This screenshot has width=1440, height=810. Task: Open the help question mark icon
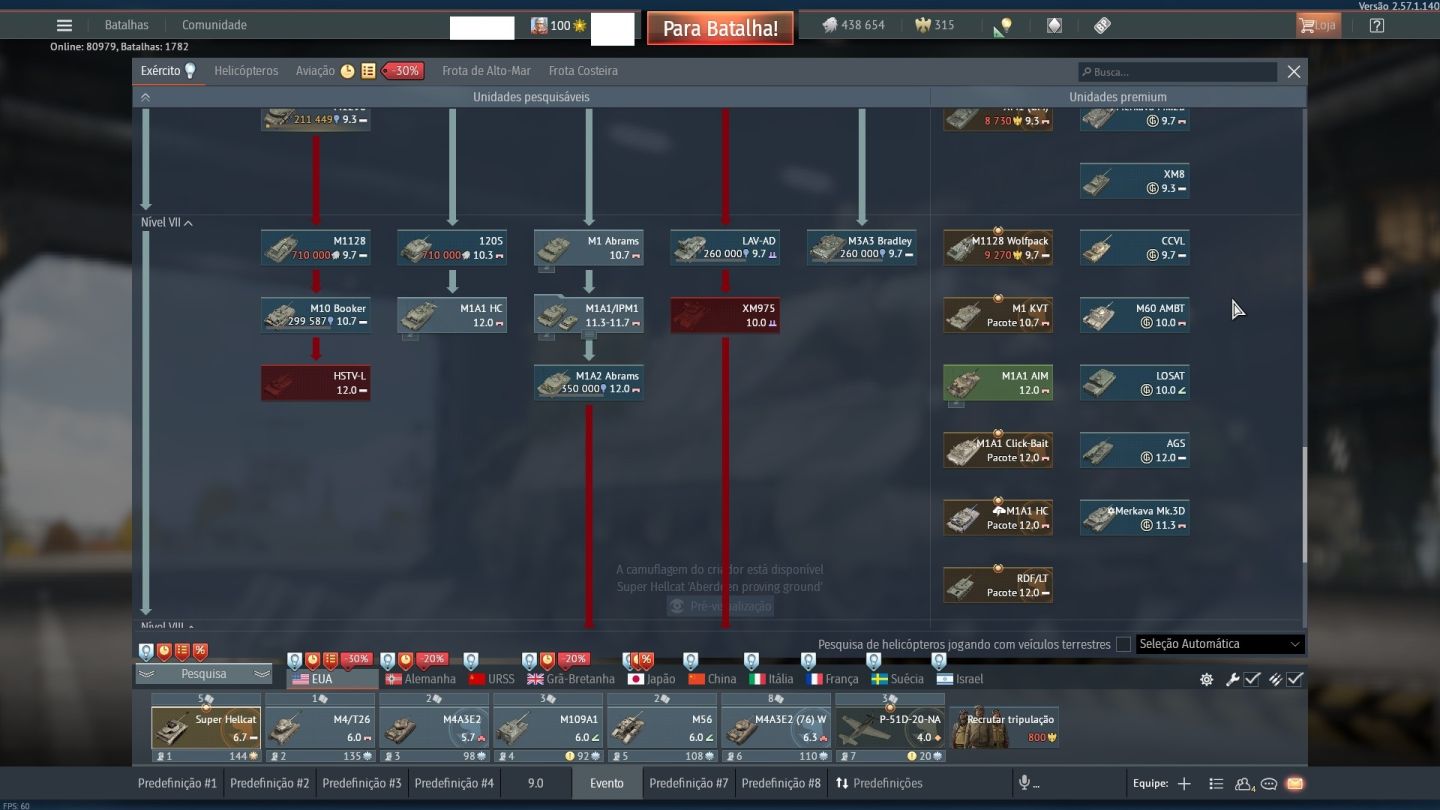pos(1377,26)
